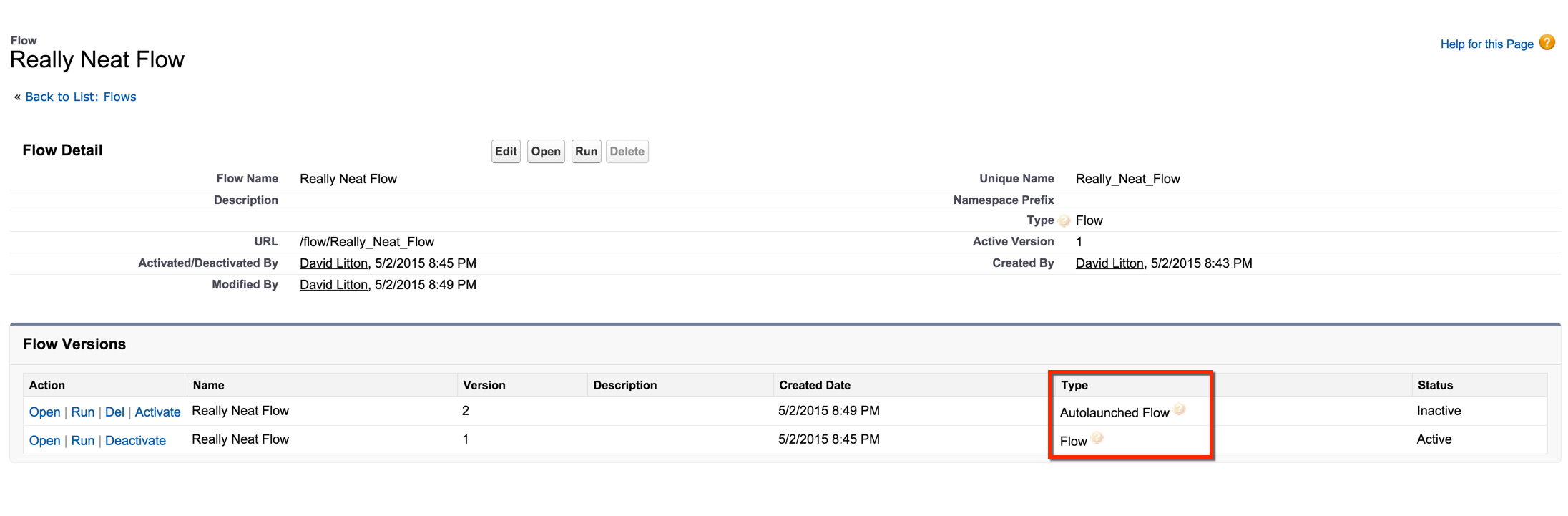Open version 2 of Really Neat Flow

[x=44, y=412]
